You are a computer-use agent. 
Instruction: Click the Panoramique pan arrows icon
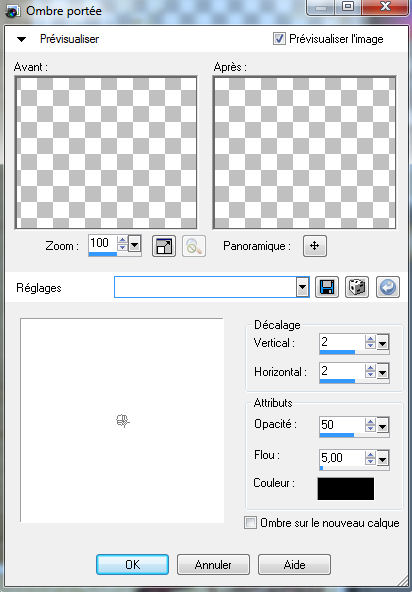pos(315,246)
